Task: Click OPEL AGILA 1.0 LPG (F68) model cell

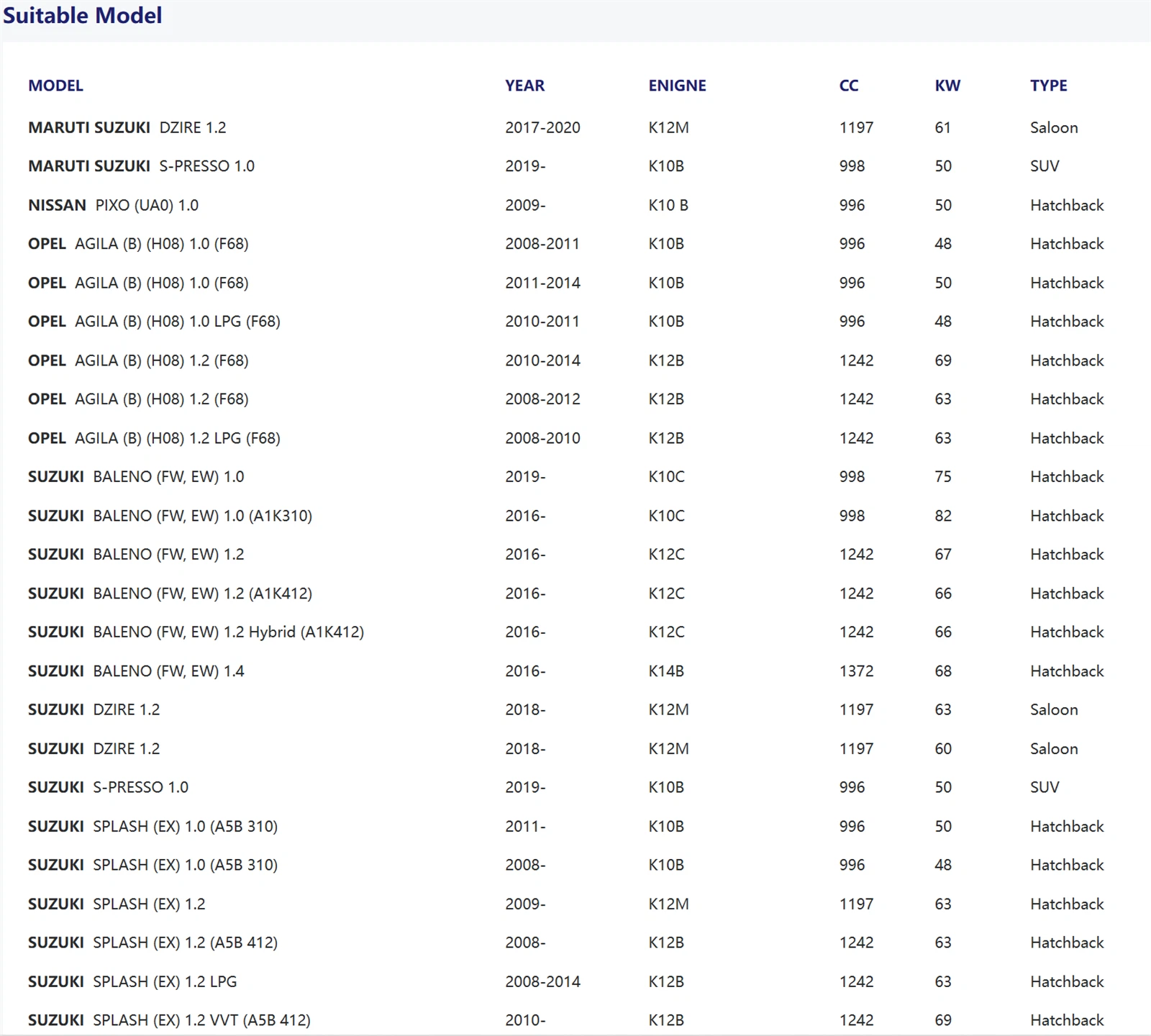Action: point(155,322)
